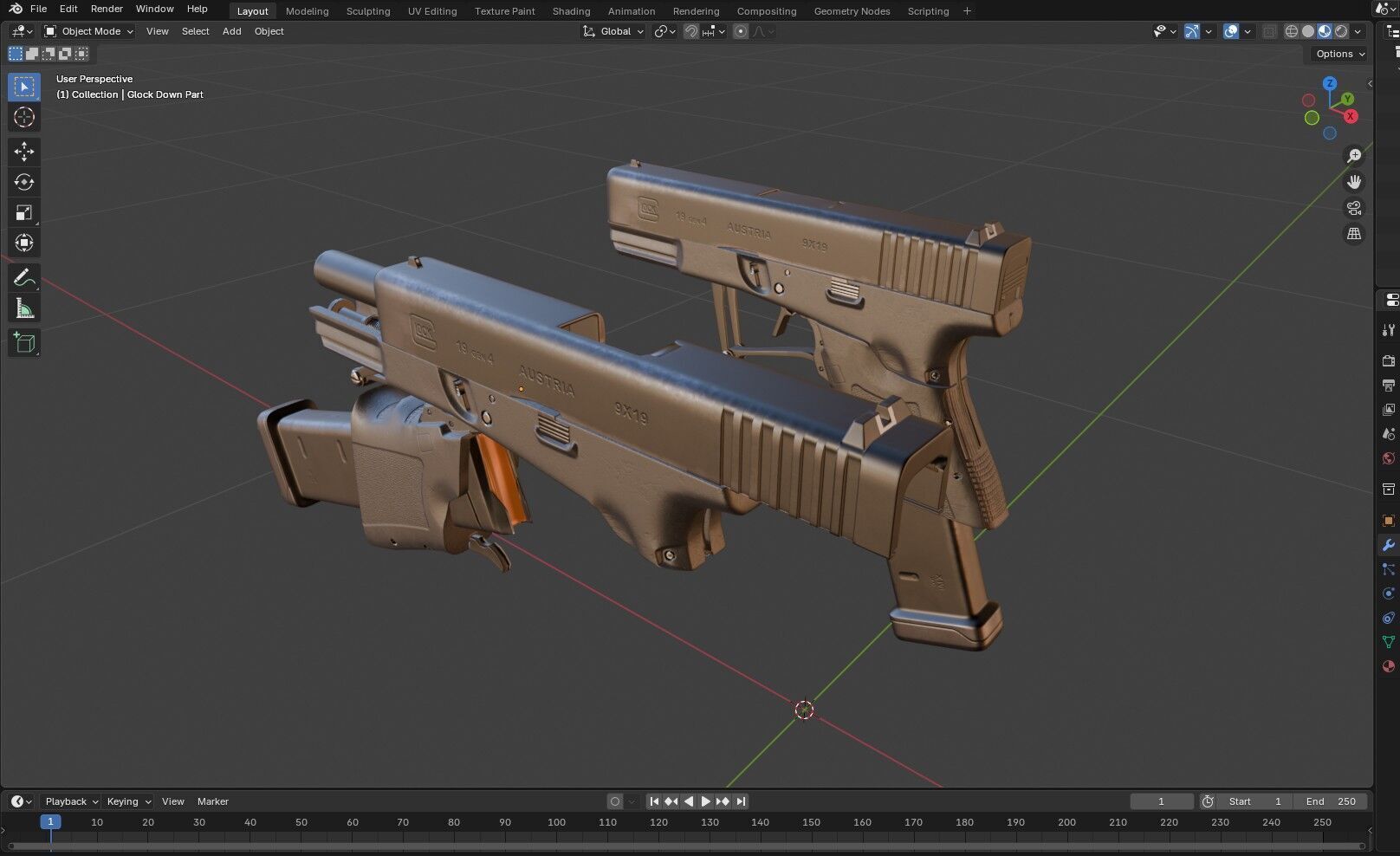Toggle viewport overlays display
1400x856 pixels.
tap(1231, 31)
